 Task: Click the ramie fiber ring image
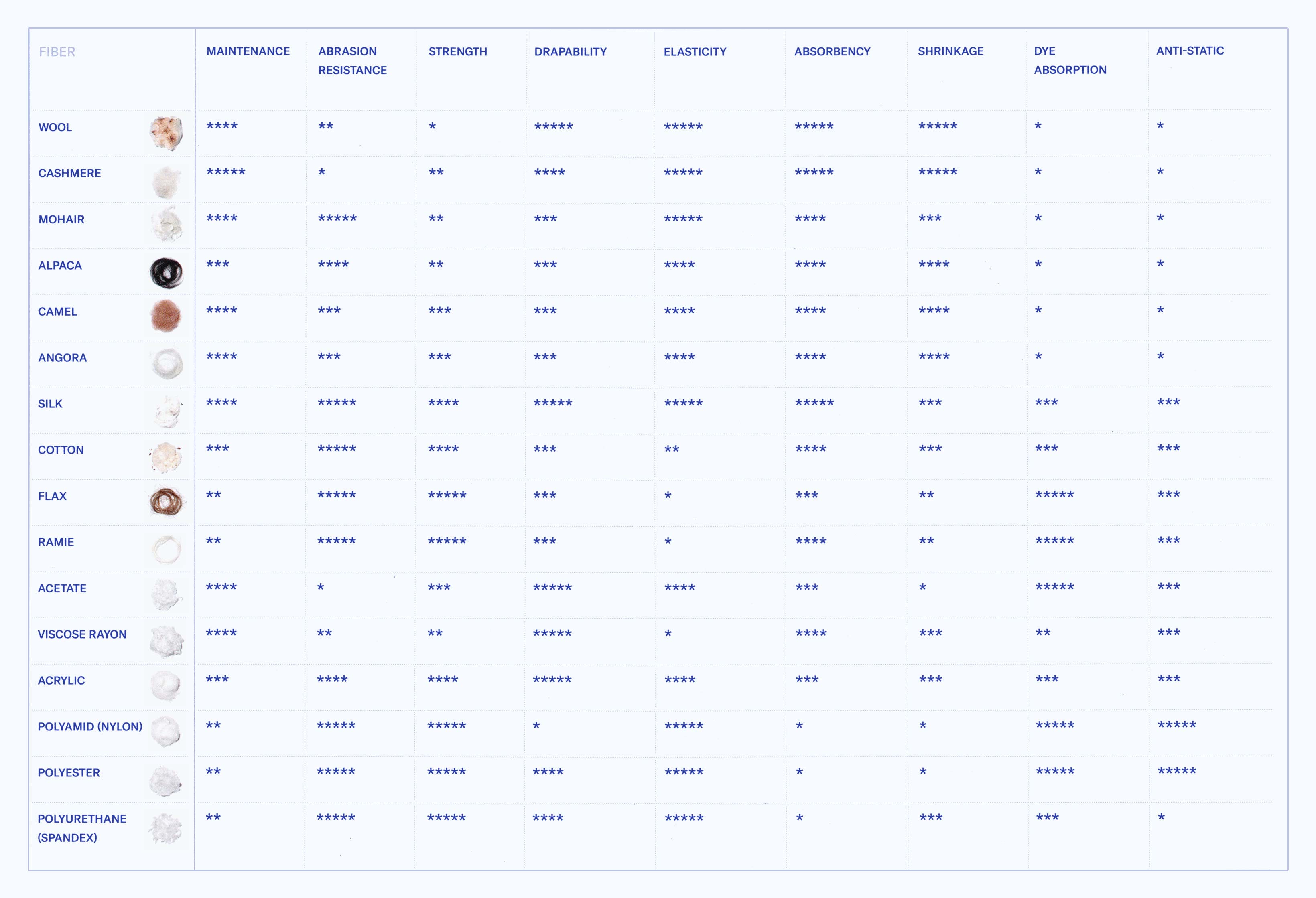point(167,549)
